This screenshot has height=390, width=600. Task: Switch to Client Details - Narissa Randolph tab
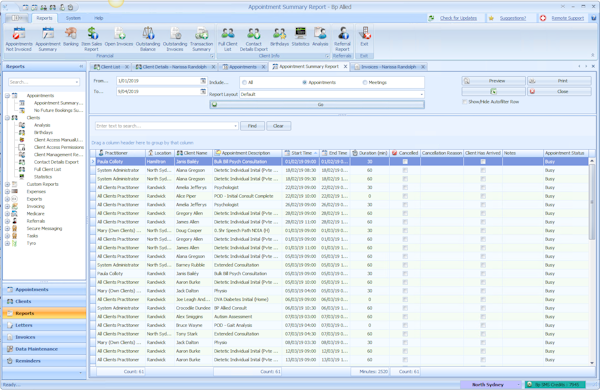(174, 67)
